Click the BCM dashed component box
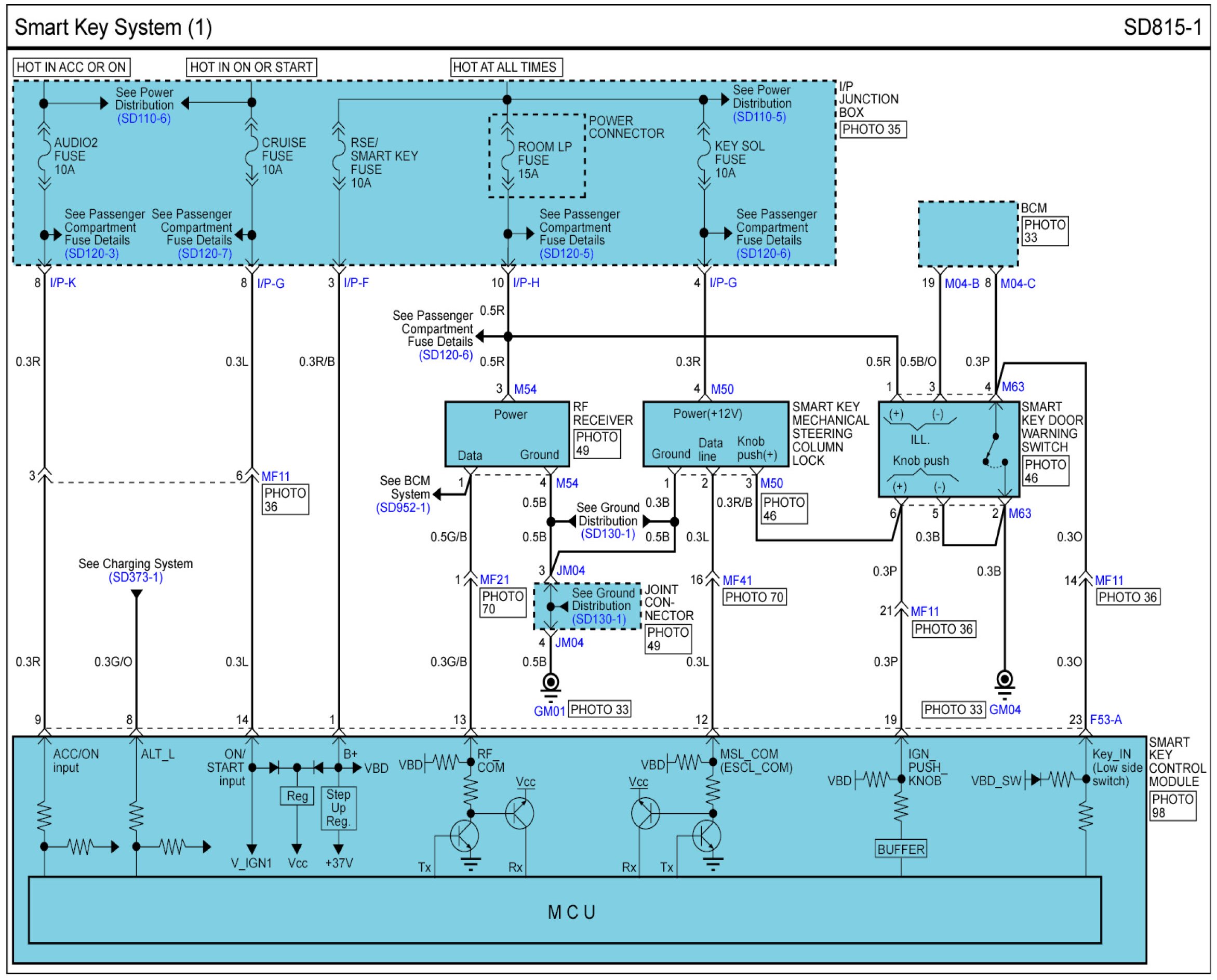 pos(968,234)
